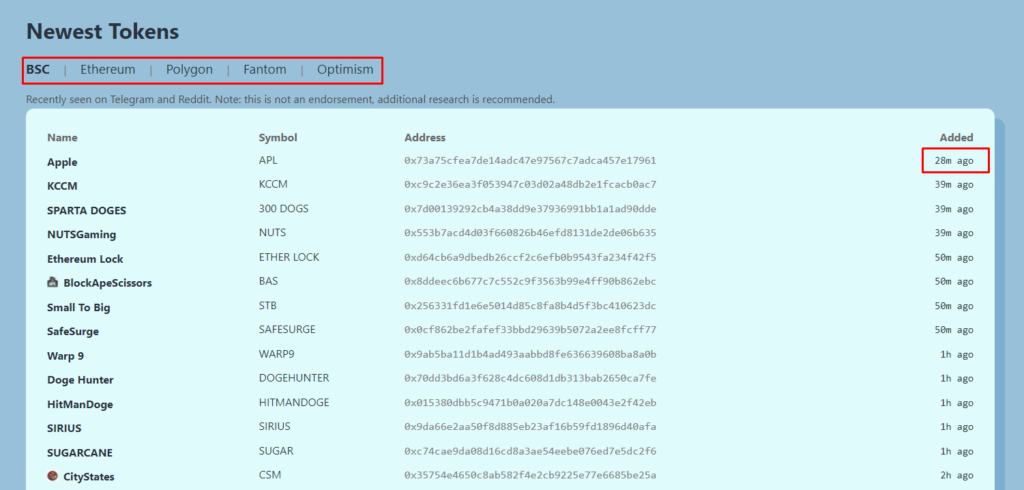Open the SIRIUS token name
1024x490 pixels.
point(64,429)
